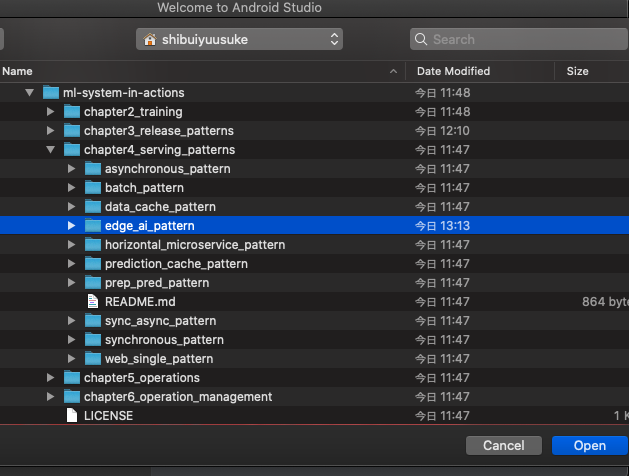This screenshot has height=476, width=629.
Task: Expand the chapter6_operation_management folder
Action: tap(50, 397)
